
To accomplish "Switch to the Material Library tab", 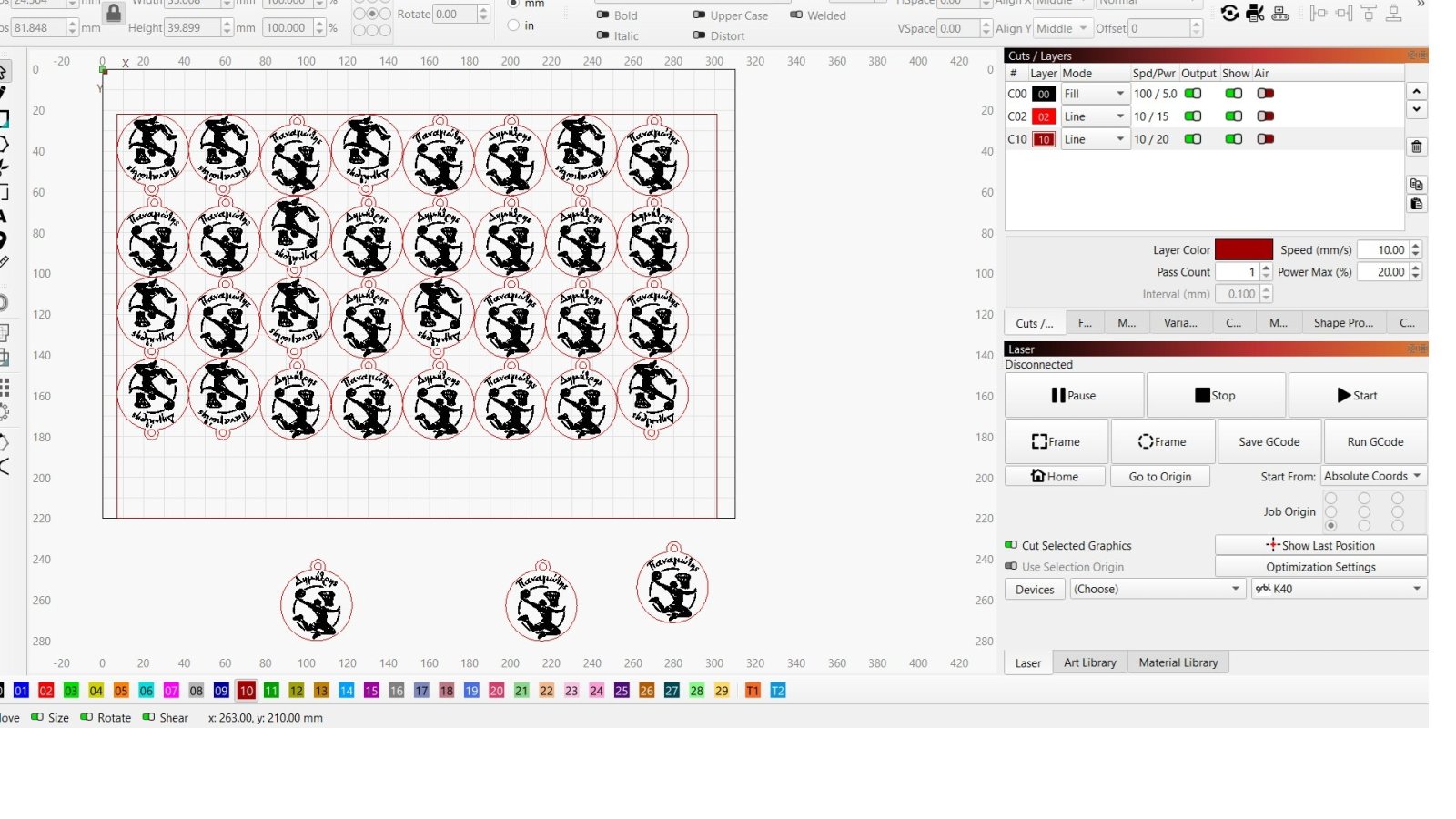I will coord(1178,662).
